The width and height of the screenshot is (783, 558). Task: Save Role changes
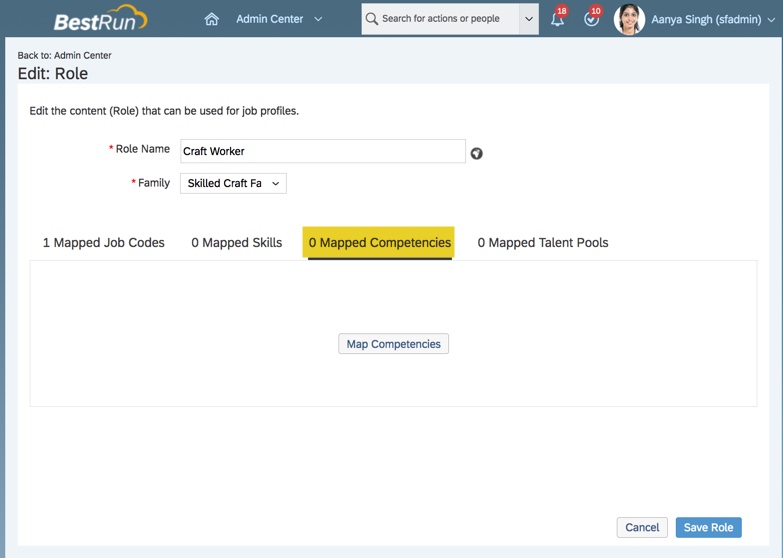(708, 527)
